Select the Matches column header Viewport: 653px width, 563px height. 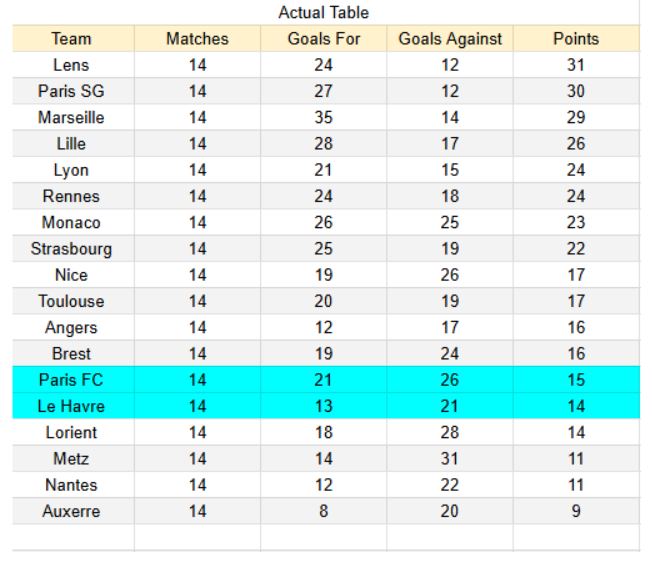[197, 39]
